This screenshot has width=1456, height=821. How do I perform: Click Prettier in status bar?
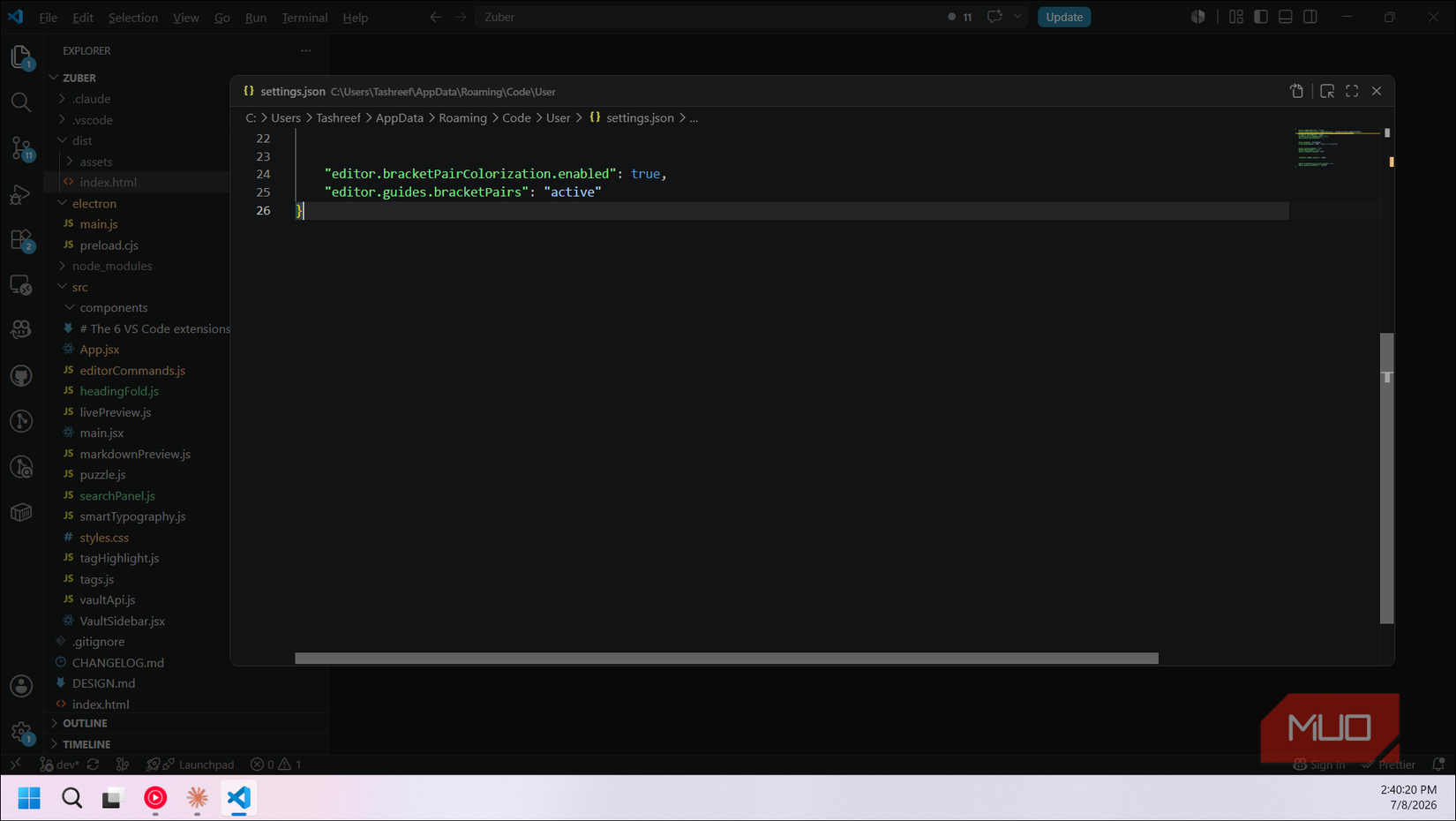pyautogui.click(x=1388, y=765)
